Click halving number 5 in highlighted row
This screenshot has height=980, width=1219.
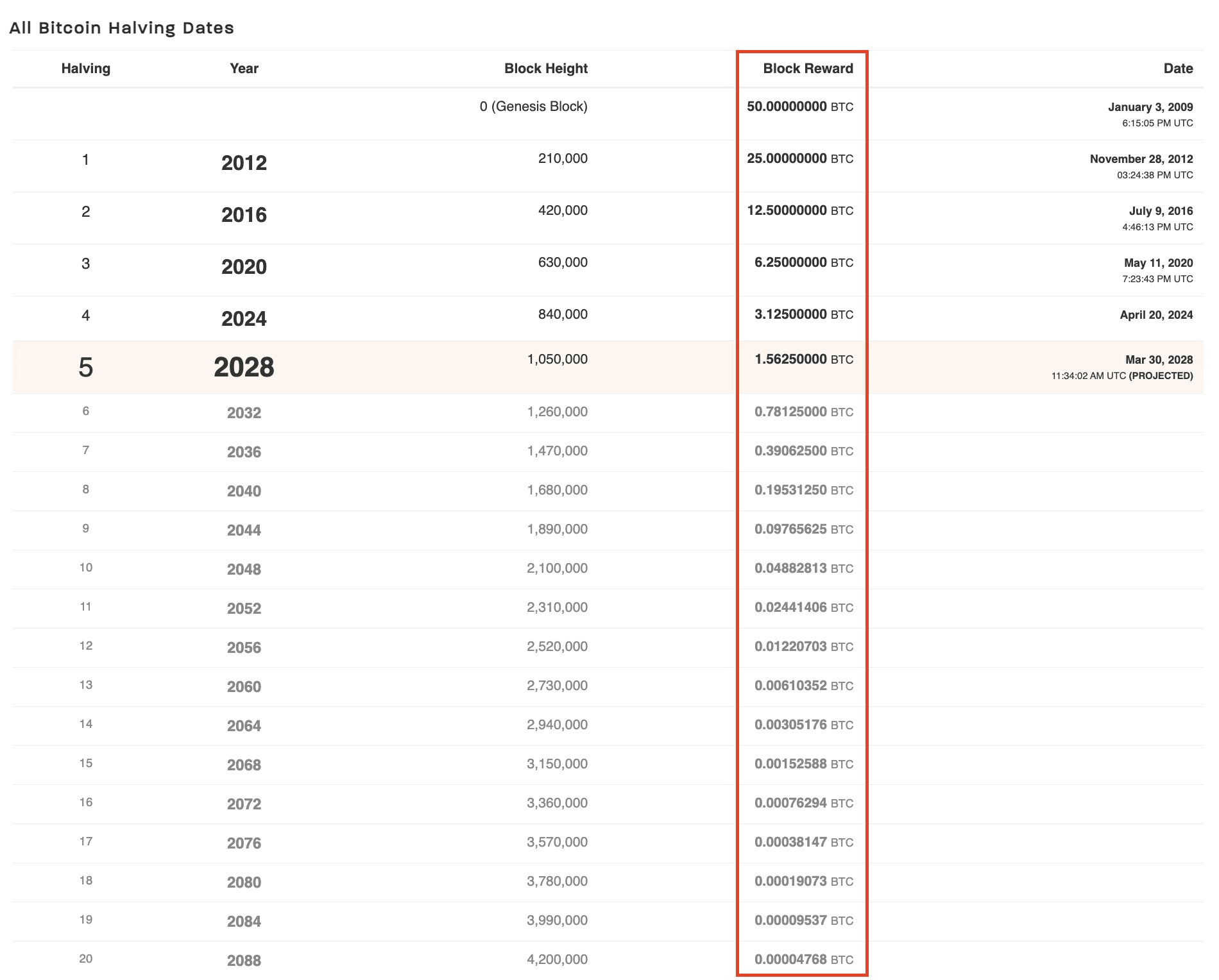[86, 367]
